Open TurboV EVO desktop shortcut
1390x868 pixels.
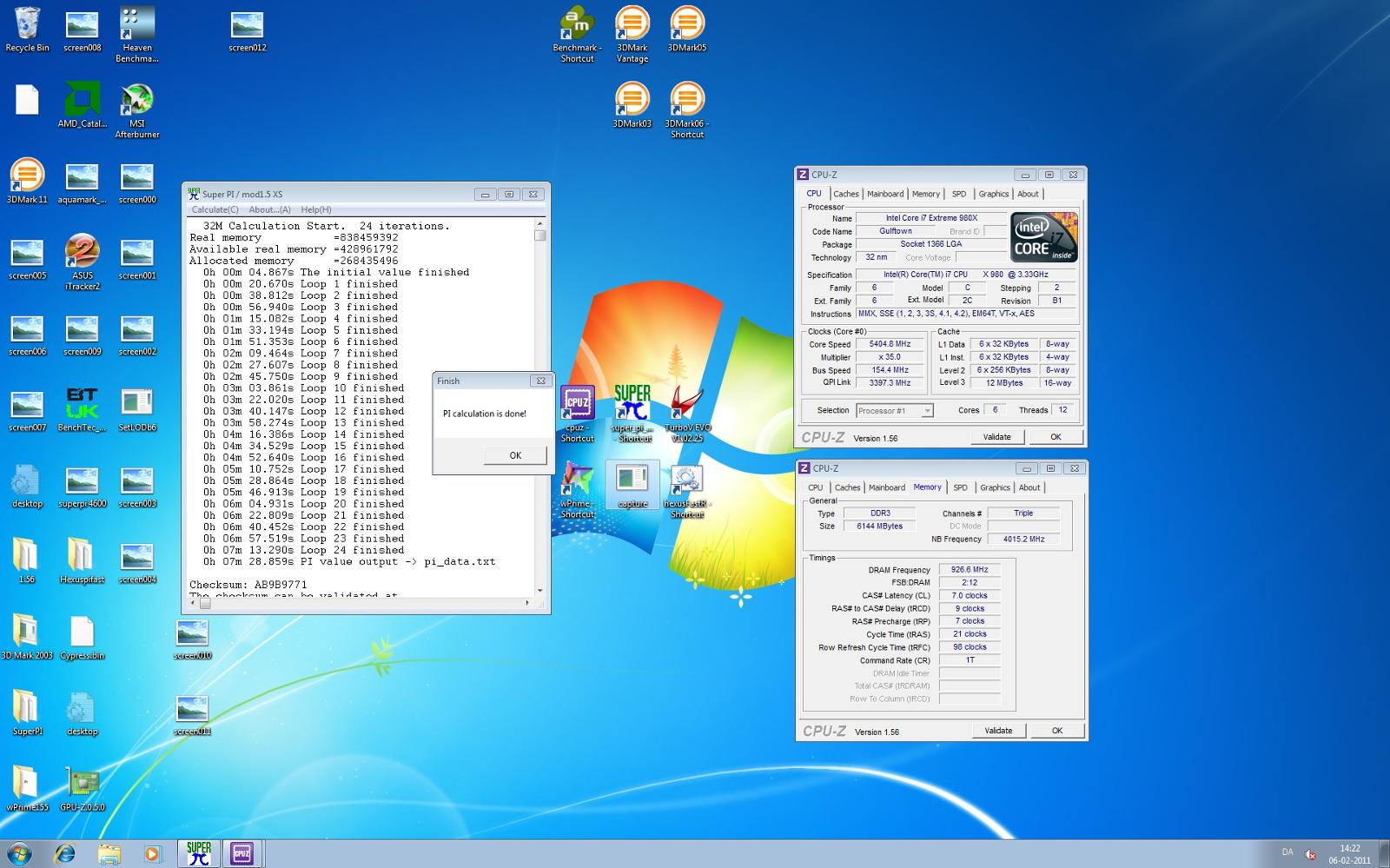click(x=686, y=414)
